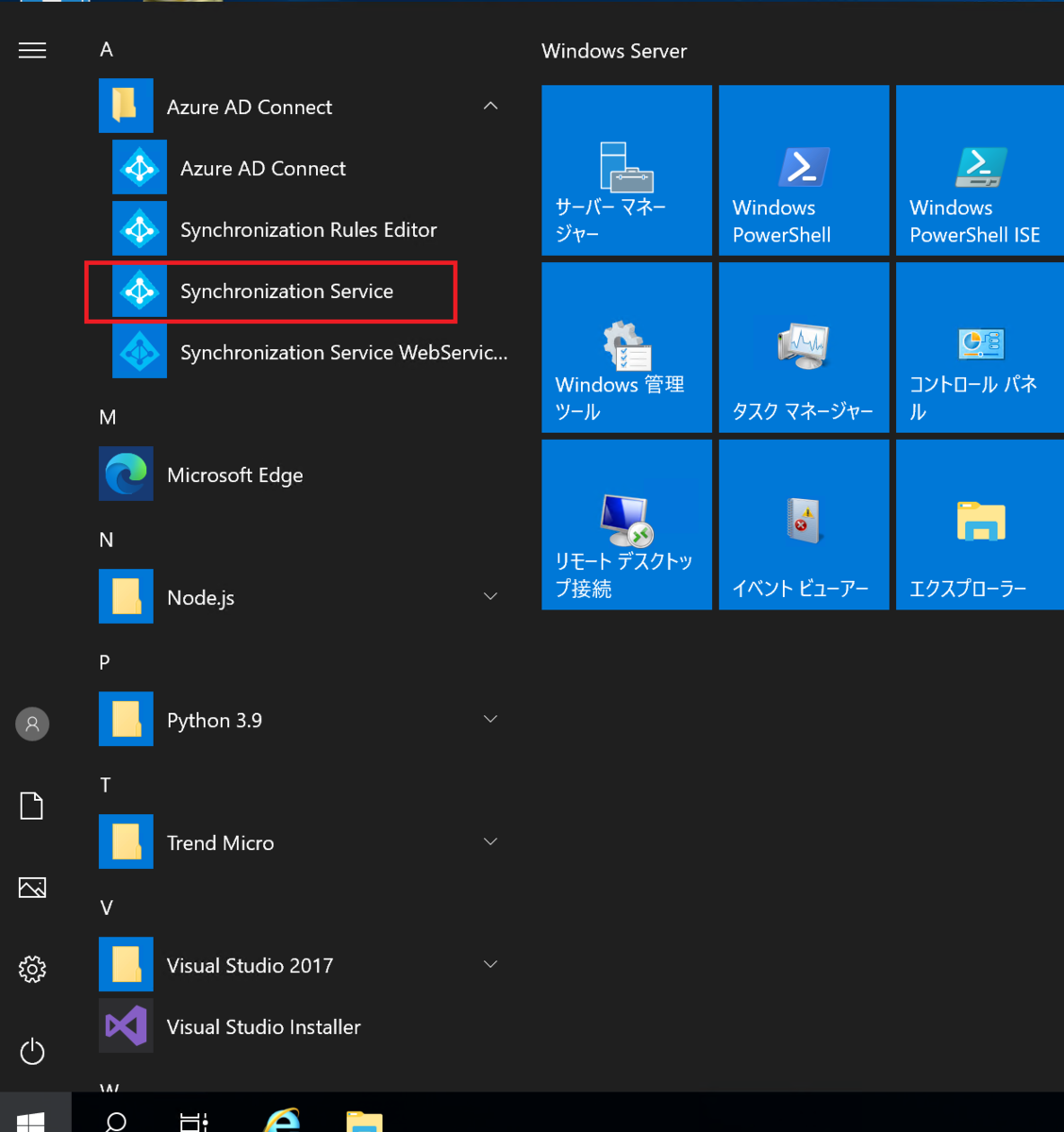The image size is (1064, 1132).
Task: Jump to letter group A header
Action: [107, 49]
